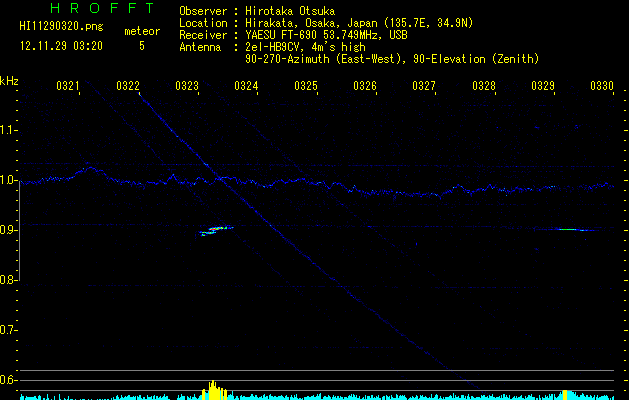Click the date stamp 12.11.29 03:20
Viewport: 629px width, 400px height.
(x=61, y=46)
